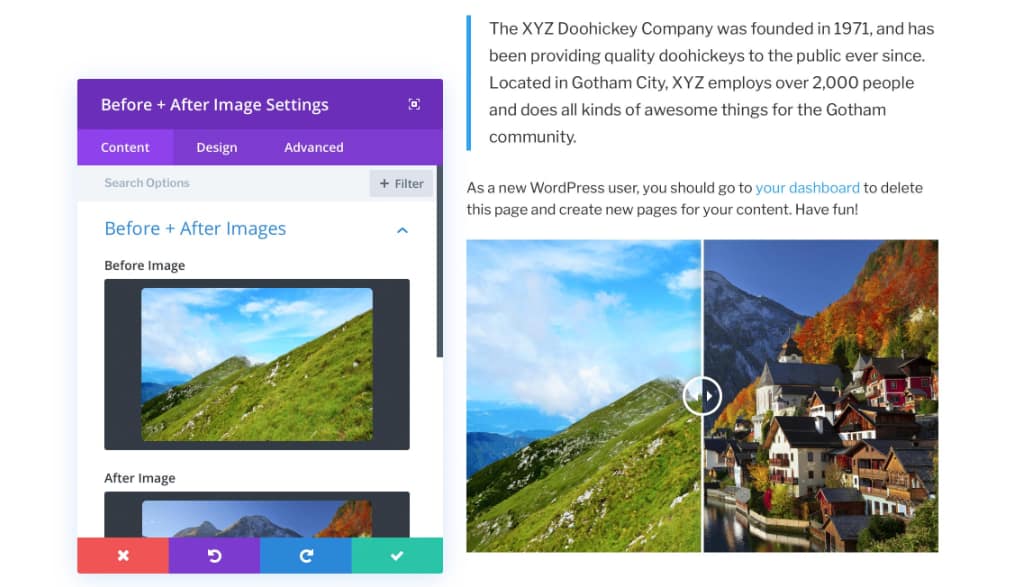Discard changes with the red X icon
The height and width of the screenshot is (587, 1018).
tap(122, 555)
